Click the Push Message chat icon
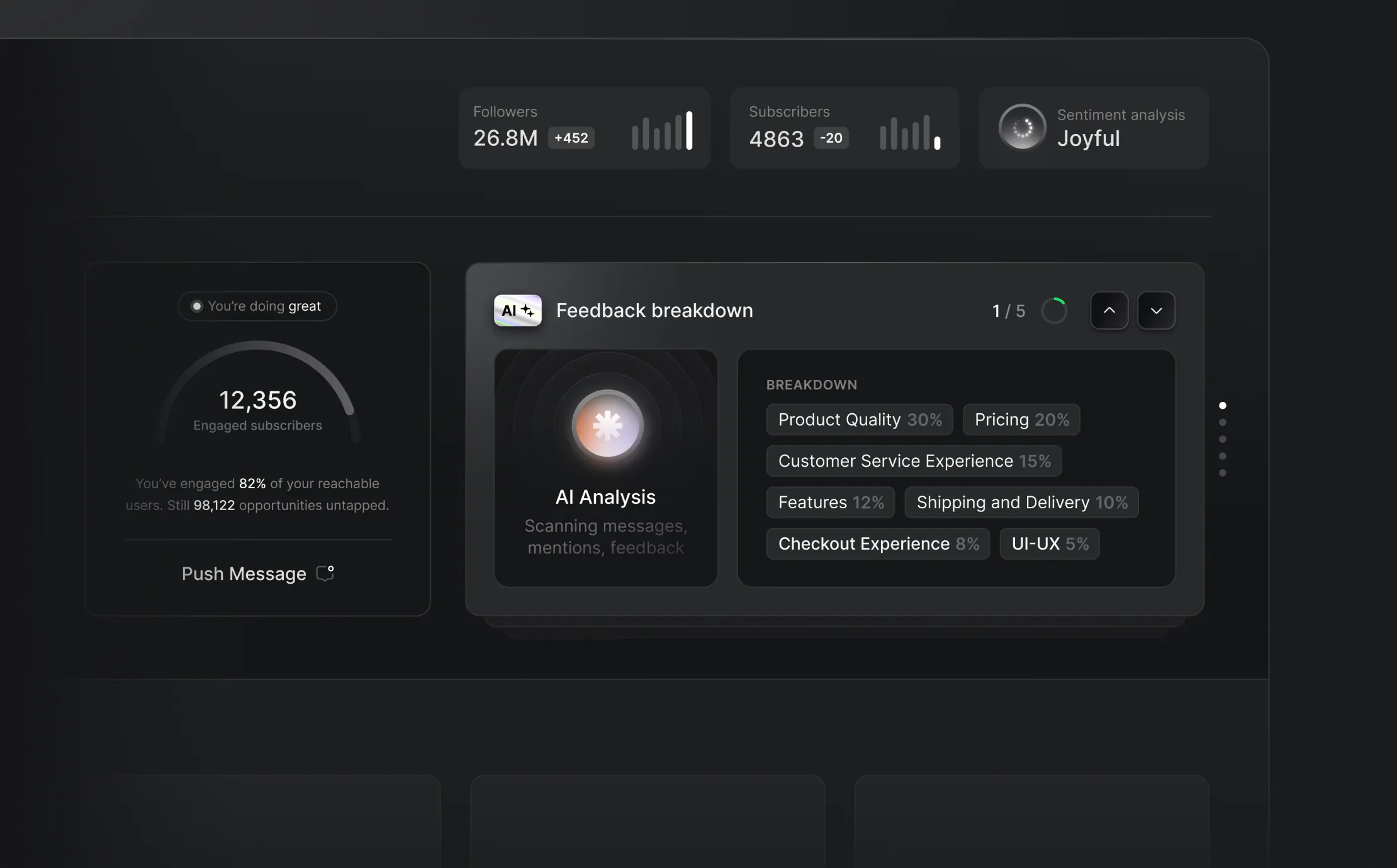The height and width of the screenshot is (868, 1397). coord(325,573)
